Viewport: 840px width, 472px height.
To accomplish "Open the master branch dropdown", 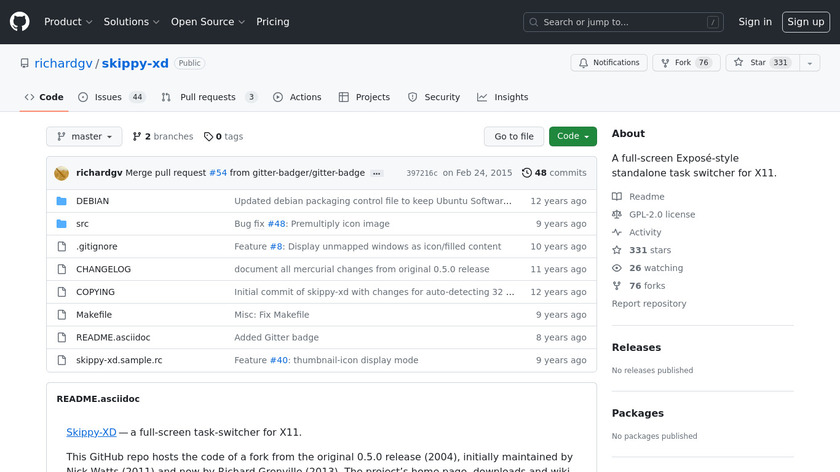I will (84, 137).
